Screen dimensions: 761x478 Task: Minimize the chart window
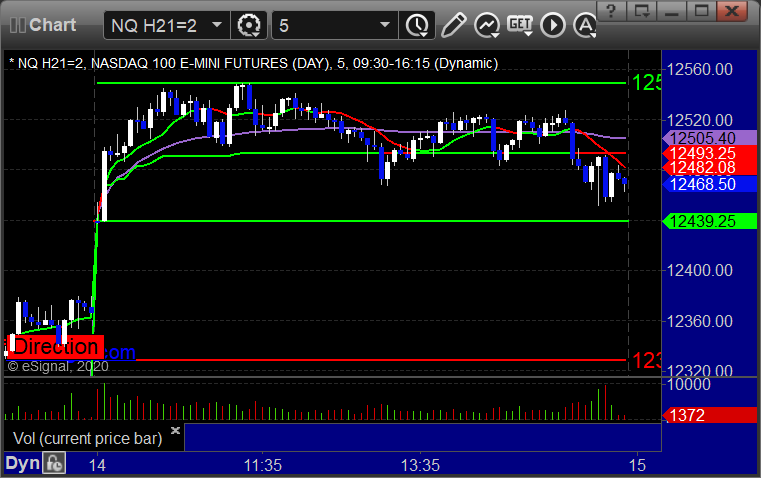(x=671, y=11)
